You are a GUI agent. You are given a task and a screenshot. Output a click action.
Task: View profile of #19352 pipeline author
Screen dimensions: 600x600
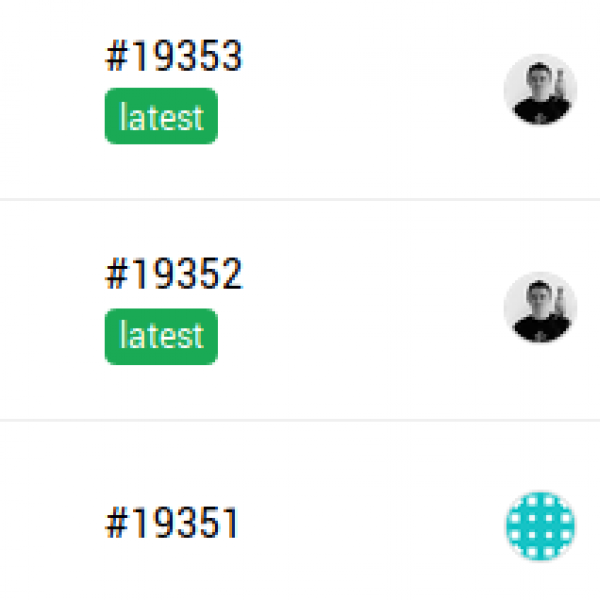click(x=540, y=308)
